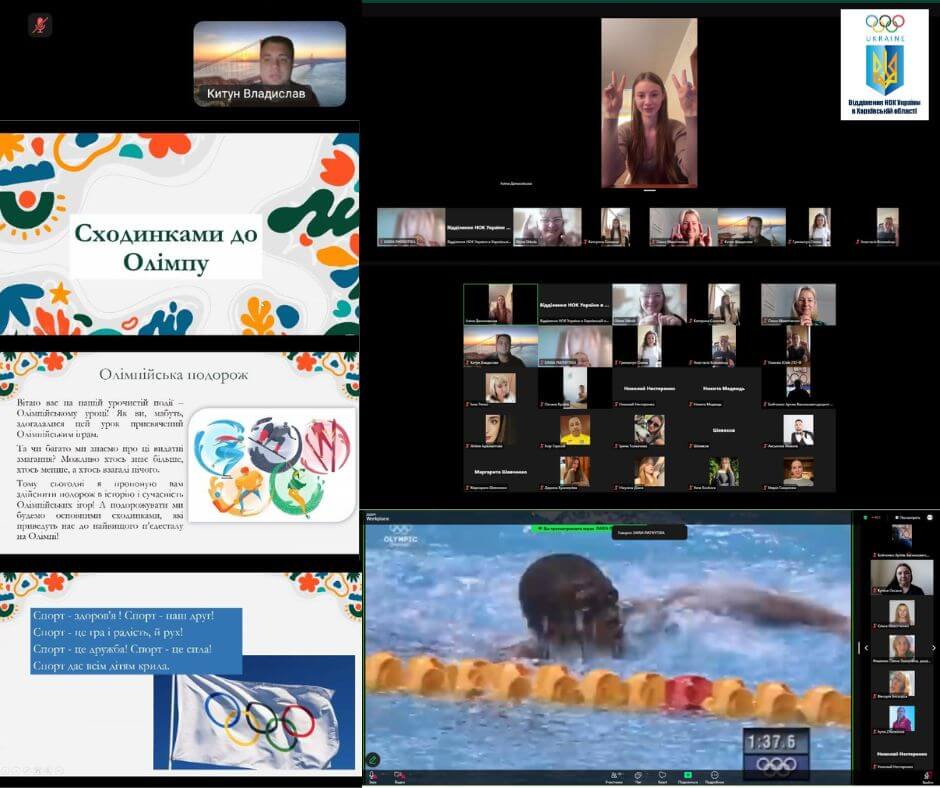940x788 pixels.
Task: Click the leave meeting icon at the toolbar's end
Action: [928, 778]
